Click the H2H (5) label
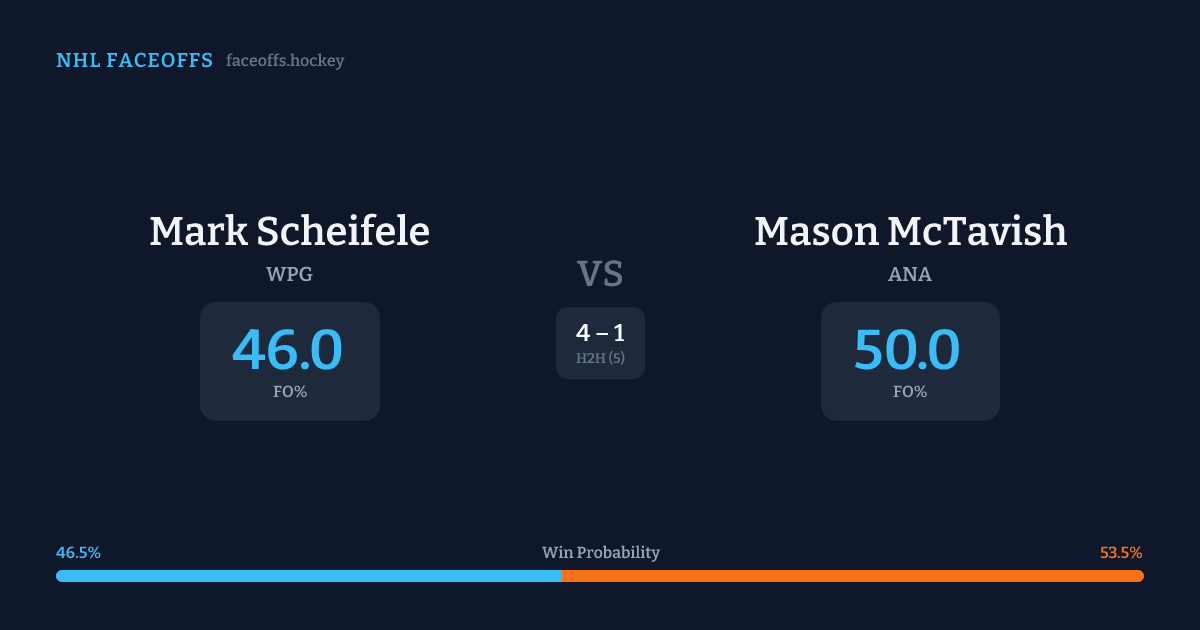Viewport: 1200px width, 630px height. (600, 358)
